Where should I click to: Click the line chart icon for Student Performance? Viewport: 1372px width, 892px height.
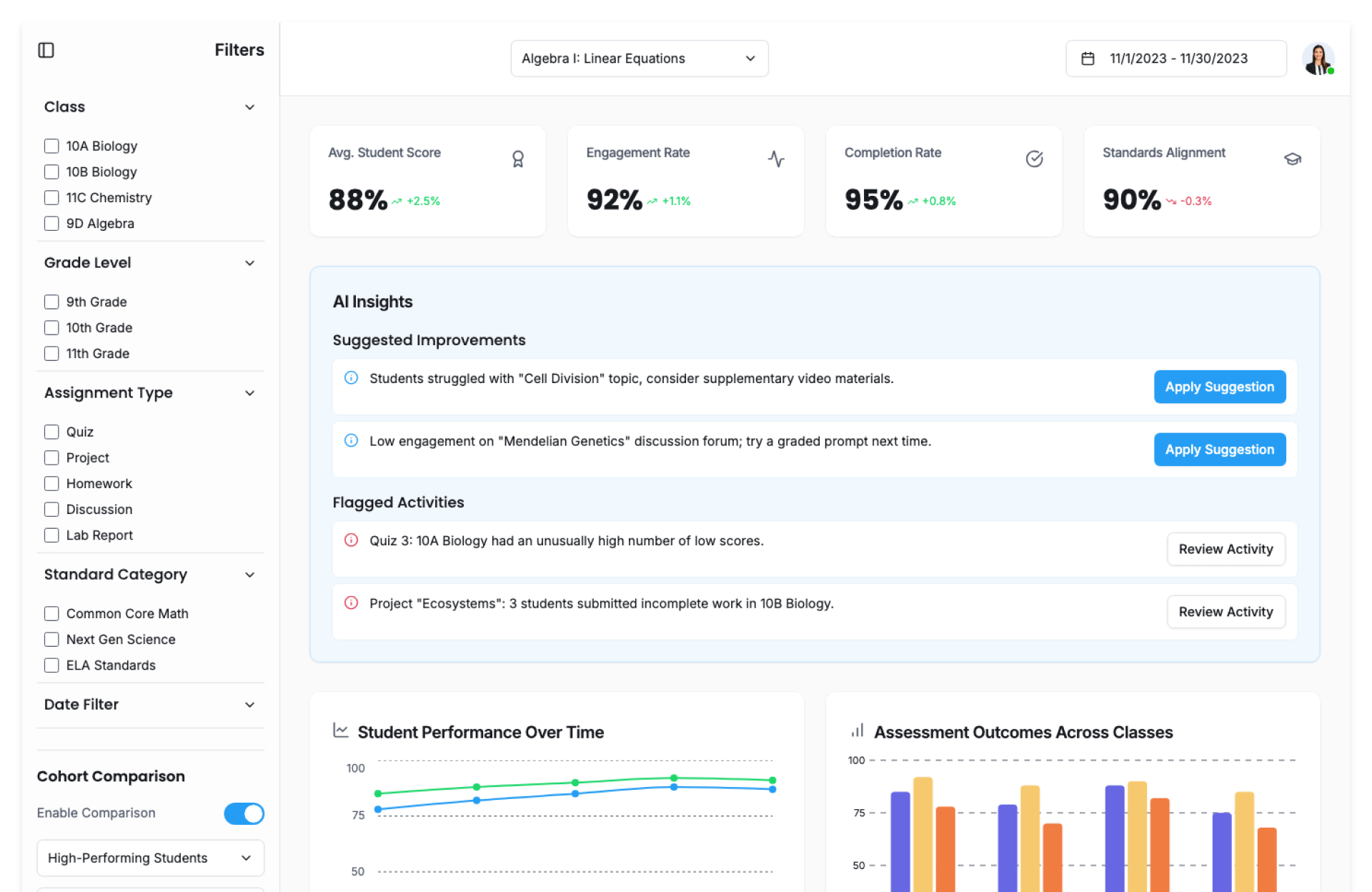(x=341, y=730)
